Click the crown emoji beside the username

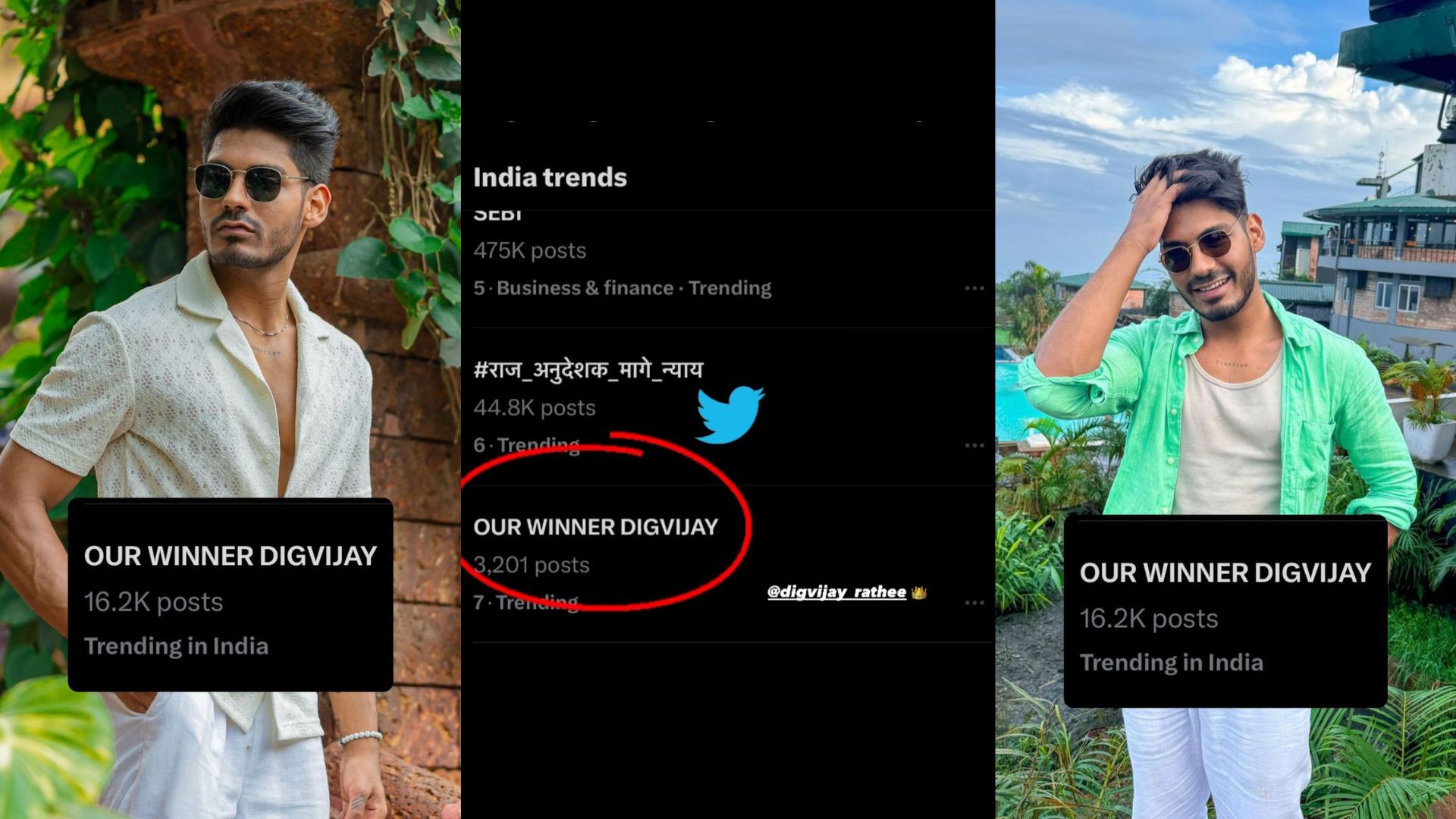[x=919, y=592]
